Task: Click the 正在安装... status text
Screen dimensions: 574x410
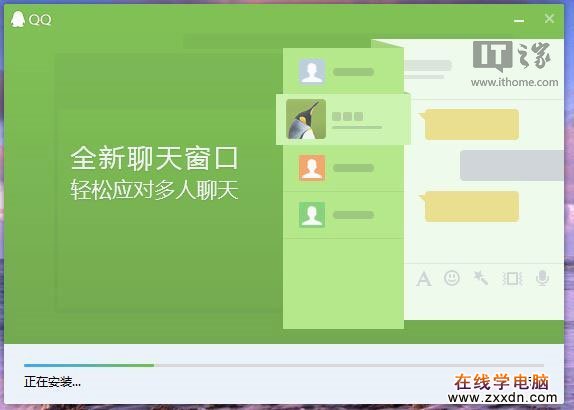Action: (x=52, y=382)
